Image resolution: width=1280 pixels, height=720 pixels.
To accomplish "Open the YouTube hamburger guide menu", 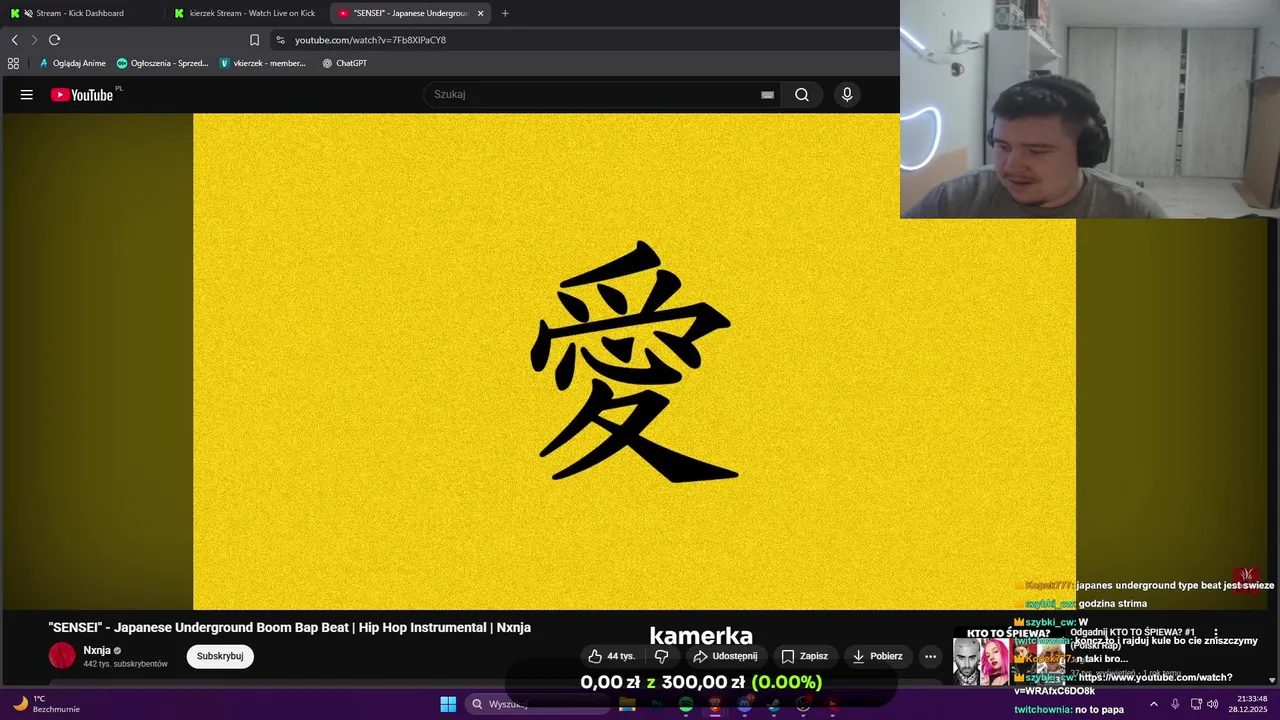I will tap(27, 95).
